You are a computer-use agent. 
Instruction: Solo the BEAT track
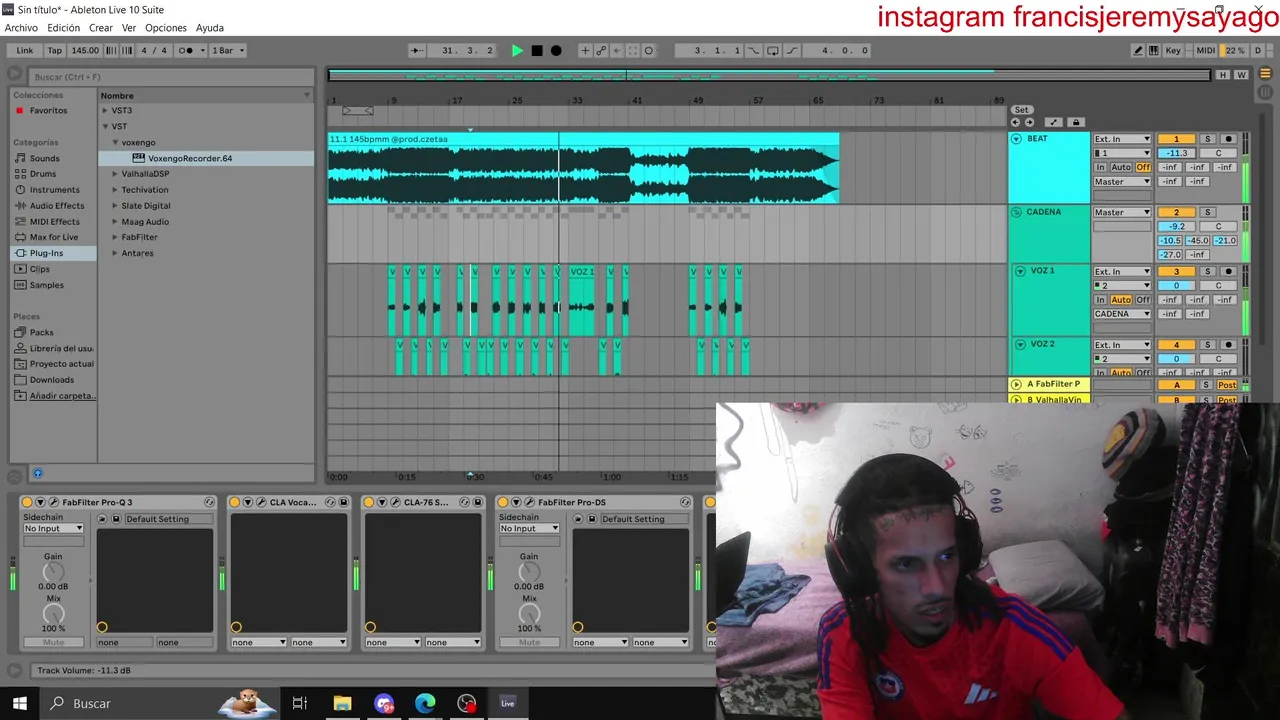pyautogui.click(x=1207, y=139)
